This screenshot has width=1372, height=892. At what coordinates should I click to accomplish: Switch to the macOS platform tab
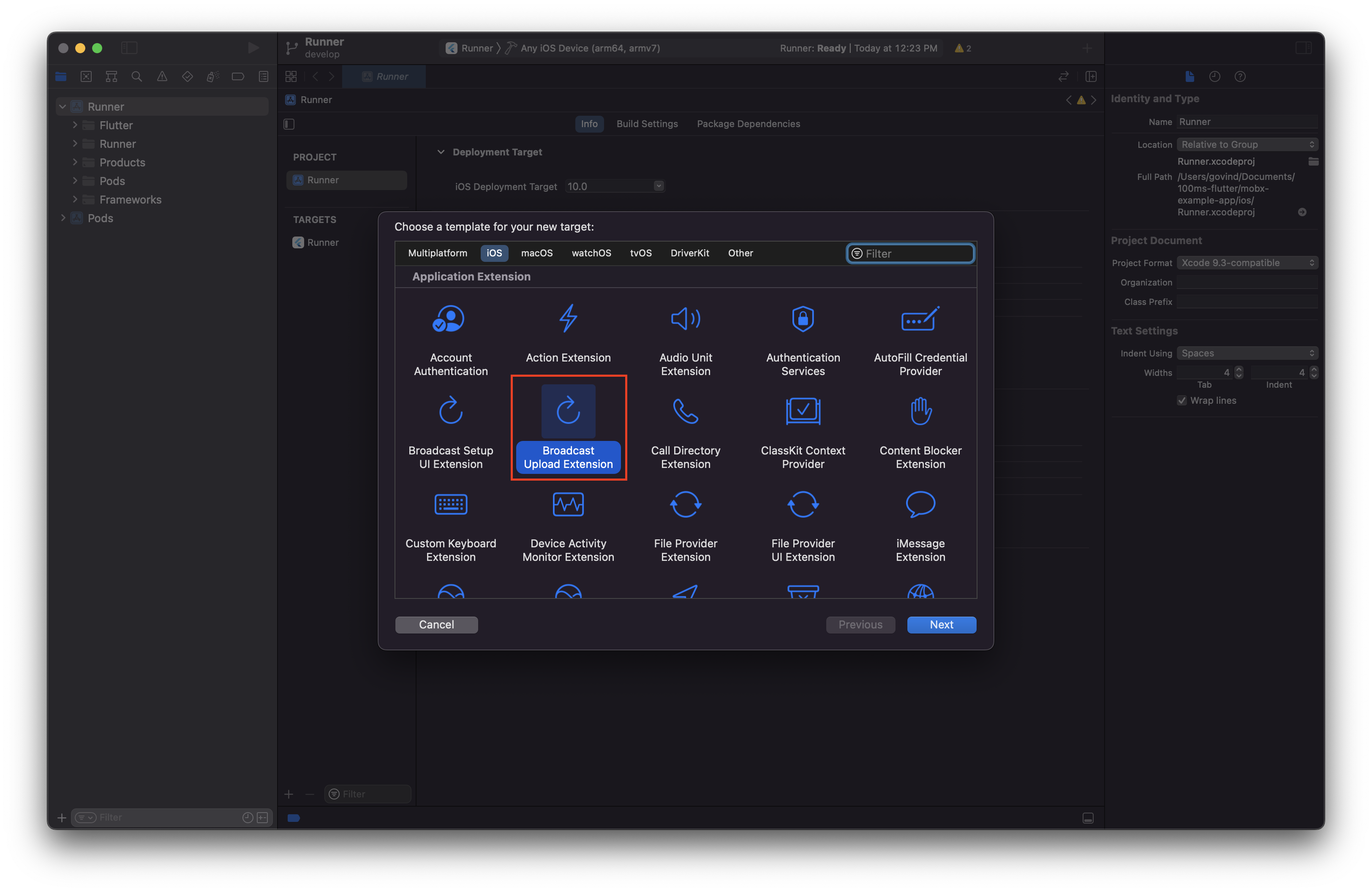click(536, 253)
